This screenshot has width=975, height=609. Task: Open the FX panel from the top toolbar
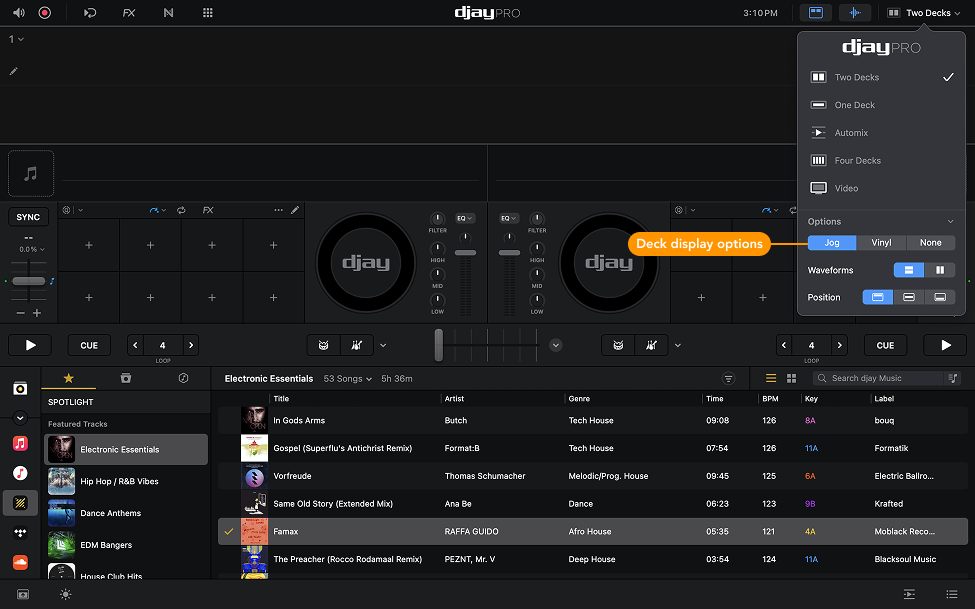click(128, 13)
